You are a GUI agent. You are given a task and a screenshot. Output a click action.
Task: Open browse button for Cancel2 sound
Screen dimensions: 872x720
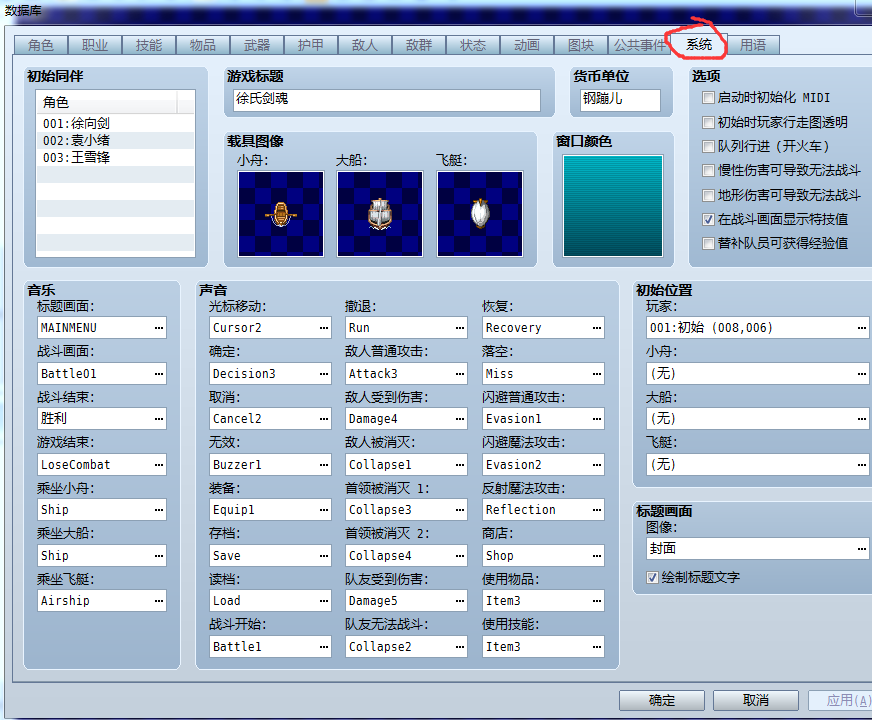(x=324, y=419)
